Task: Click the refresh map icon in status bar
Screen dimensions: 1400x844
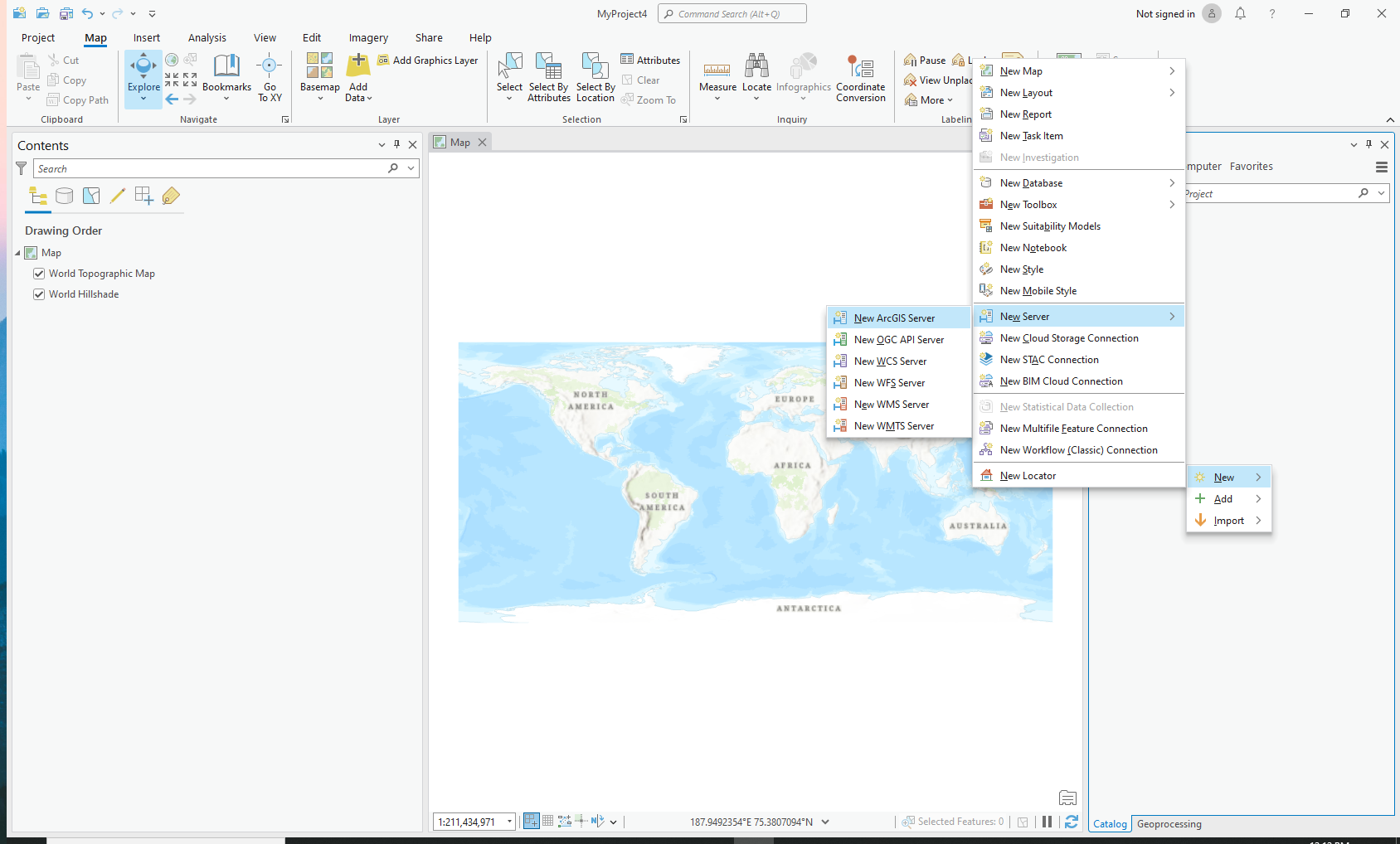Action: 1072,822
